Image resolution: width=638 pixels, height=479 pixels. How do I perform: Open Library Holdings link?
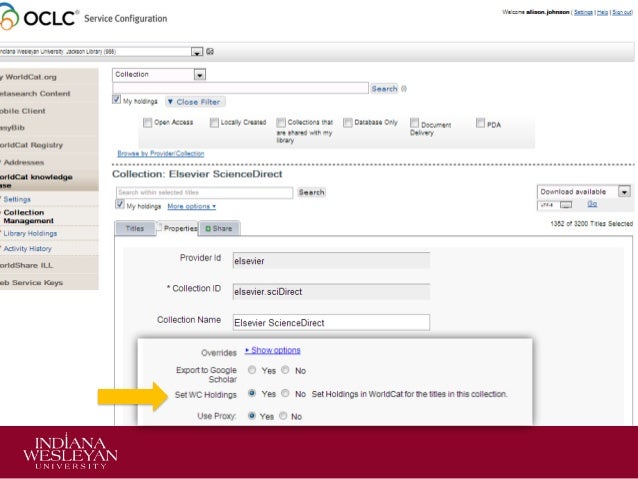(x=30, y=233)
